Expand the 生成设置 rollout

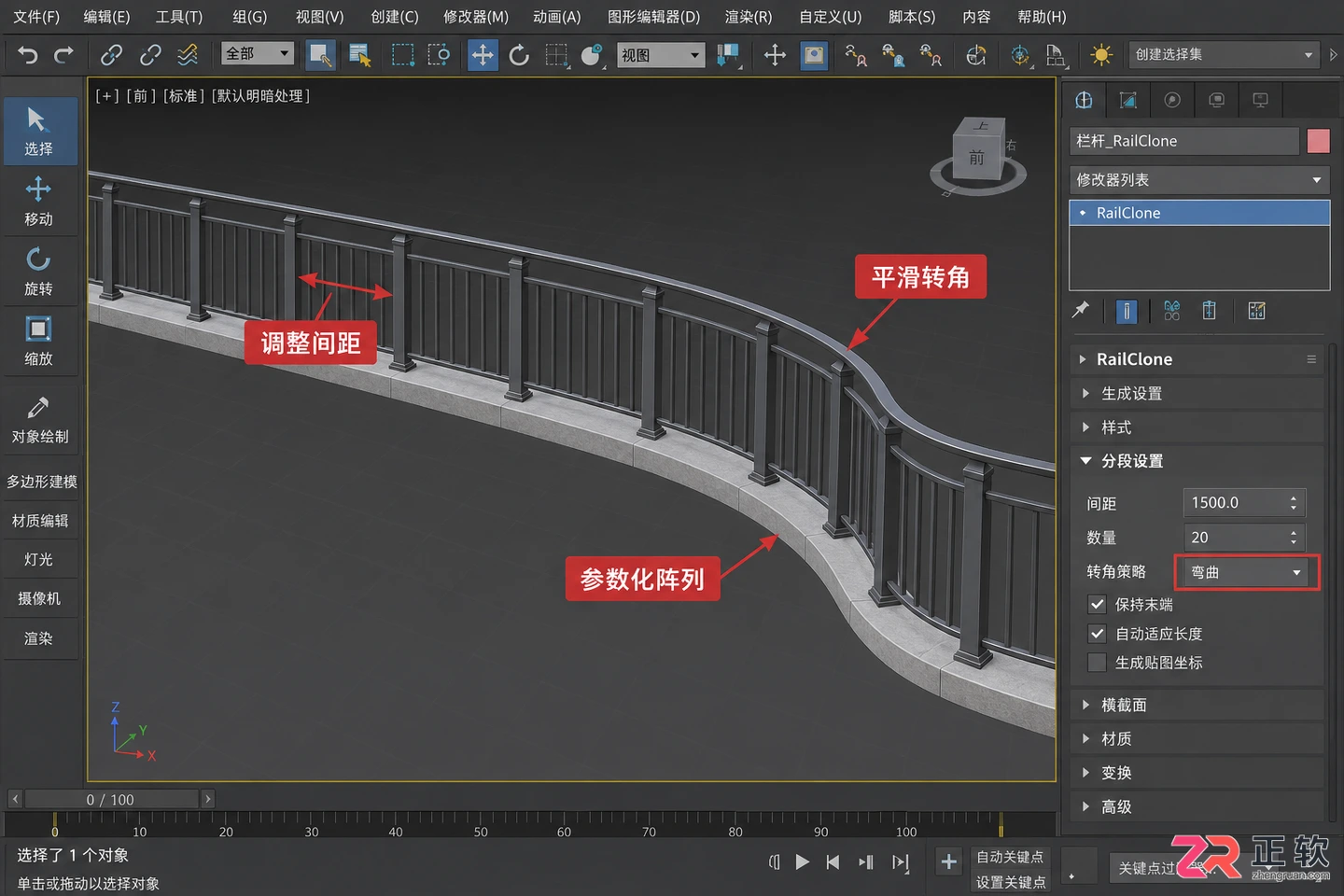click(x=1197, y=394)
